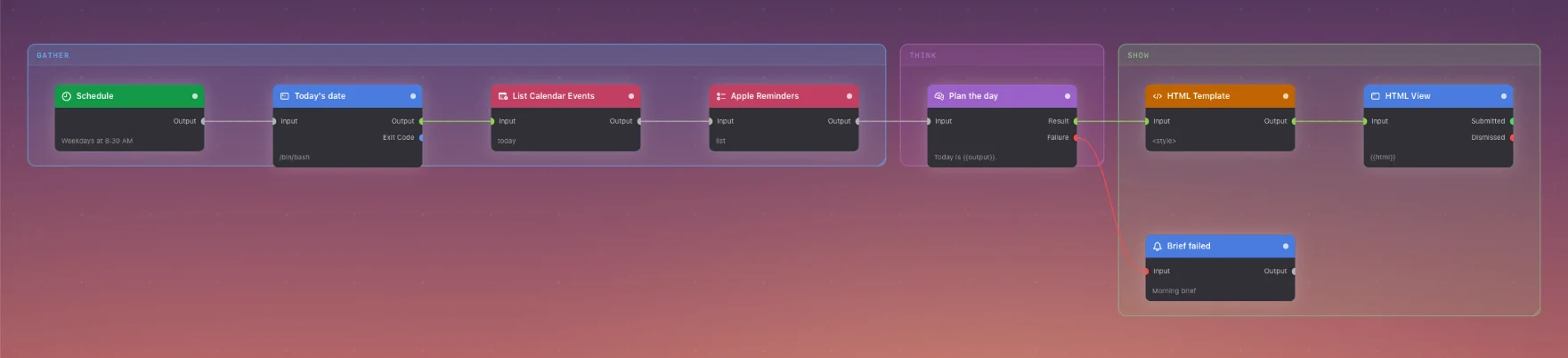Click the SHOW group label

(1138, 55)
